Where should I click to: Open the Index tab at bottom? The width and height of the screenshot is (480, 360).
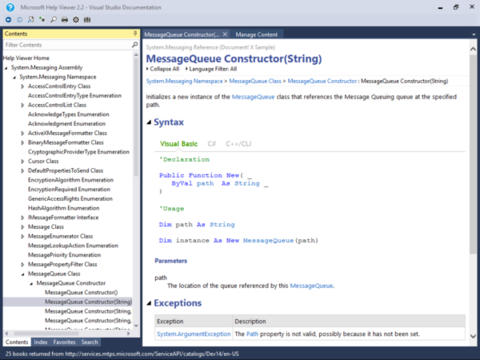coord(41,342)
